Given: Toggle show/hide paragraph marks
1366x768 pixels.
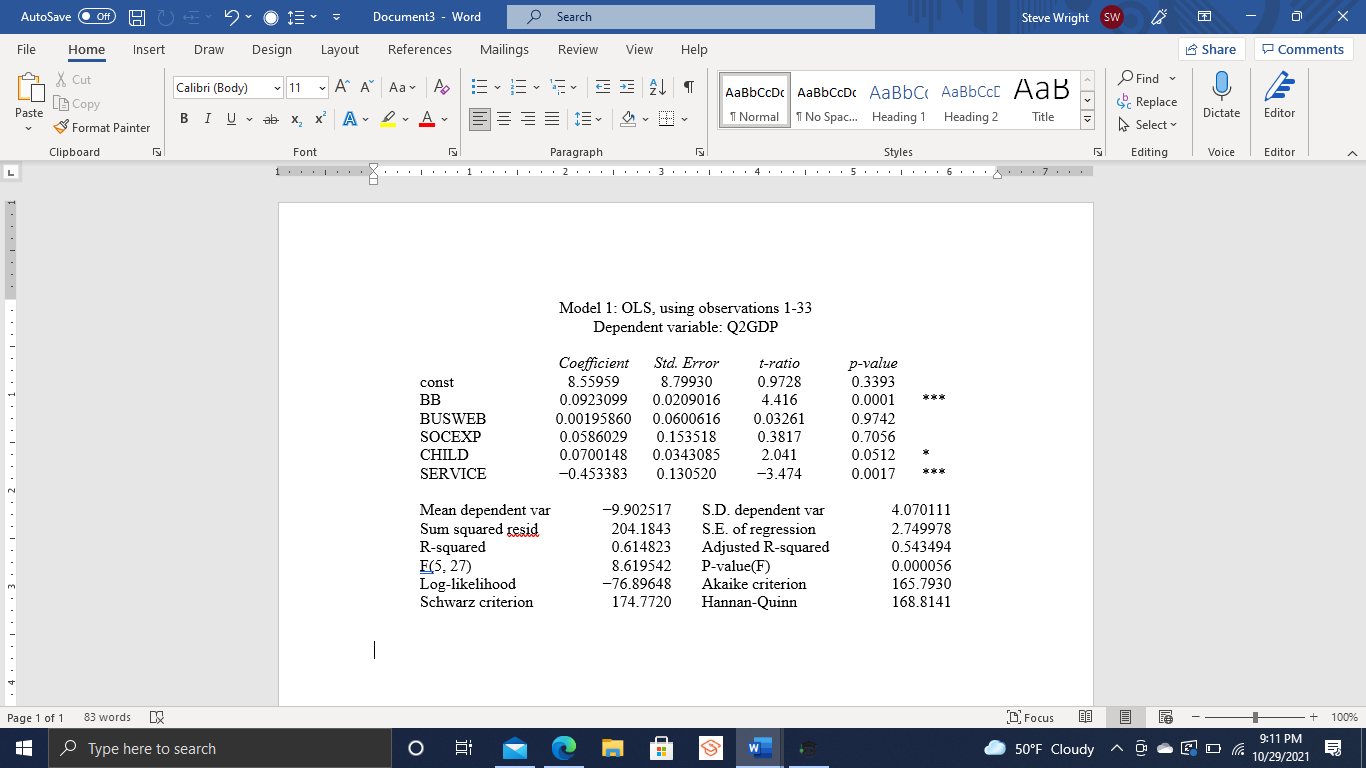Looking at the screenshot, I should (689, 88).
